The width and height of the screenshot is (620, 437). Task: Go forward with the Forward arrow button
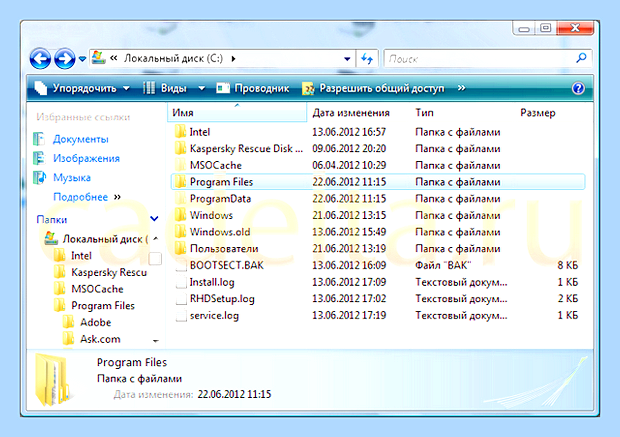point(64,59)
